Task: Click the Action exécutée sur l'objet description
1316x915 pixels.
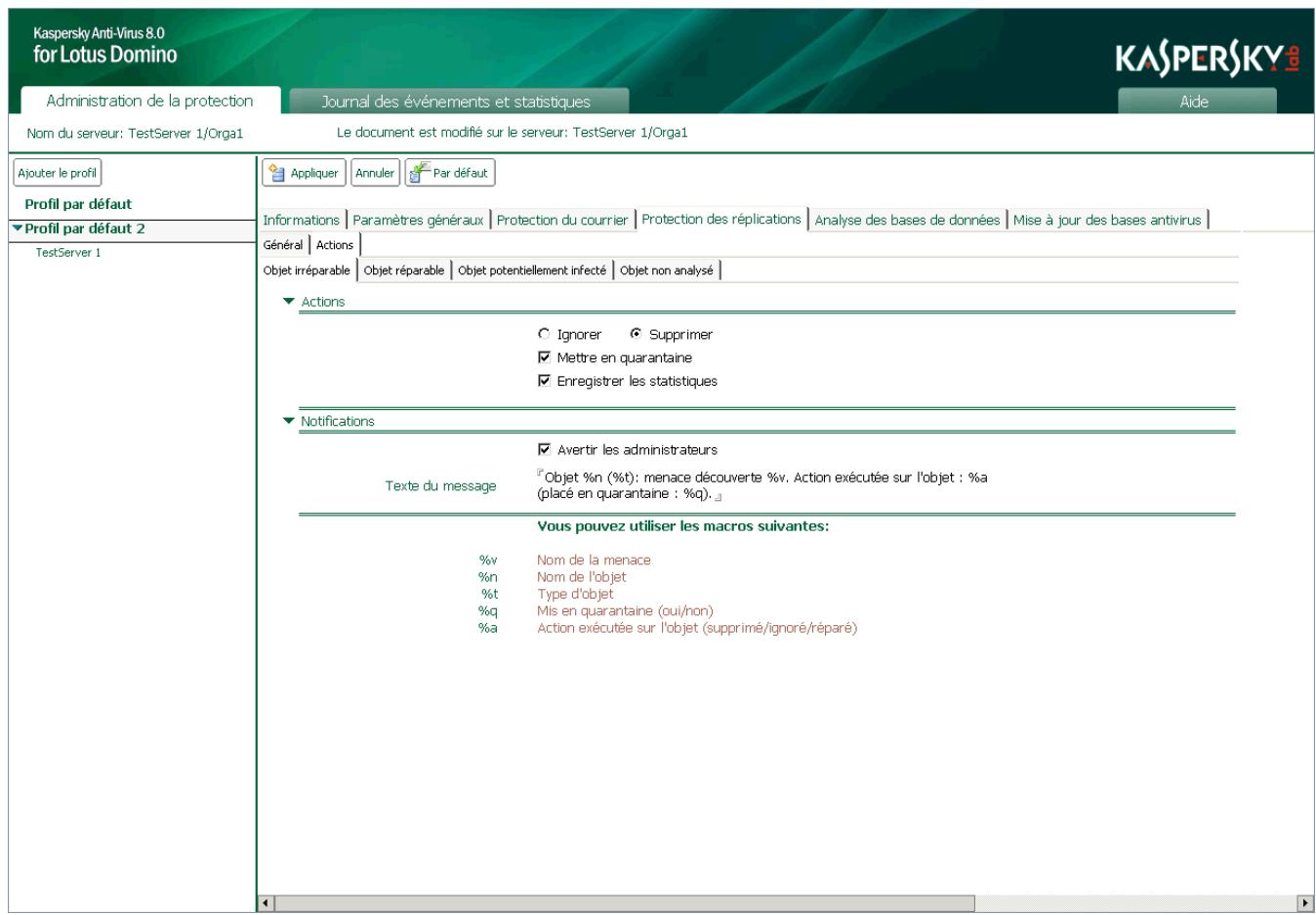Action: click(x=697, y=628)
